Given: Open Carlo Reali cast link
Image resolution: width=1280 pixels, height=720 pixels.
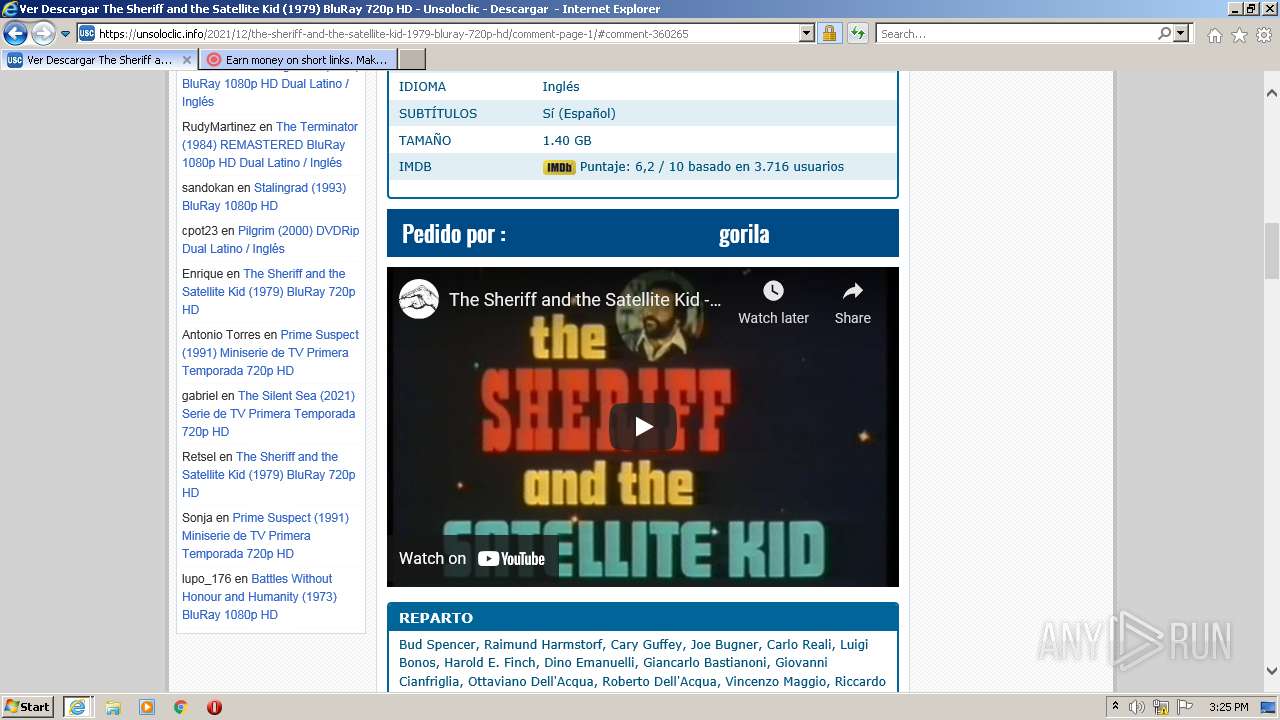Looking at the screenshot, I should pos(799,645).
